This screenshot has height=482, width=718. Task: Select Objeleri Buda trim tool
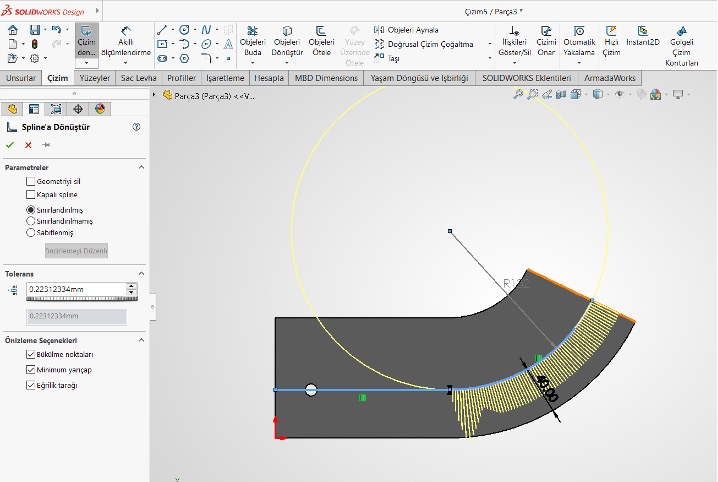[253, 41]
